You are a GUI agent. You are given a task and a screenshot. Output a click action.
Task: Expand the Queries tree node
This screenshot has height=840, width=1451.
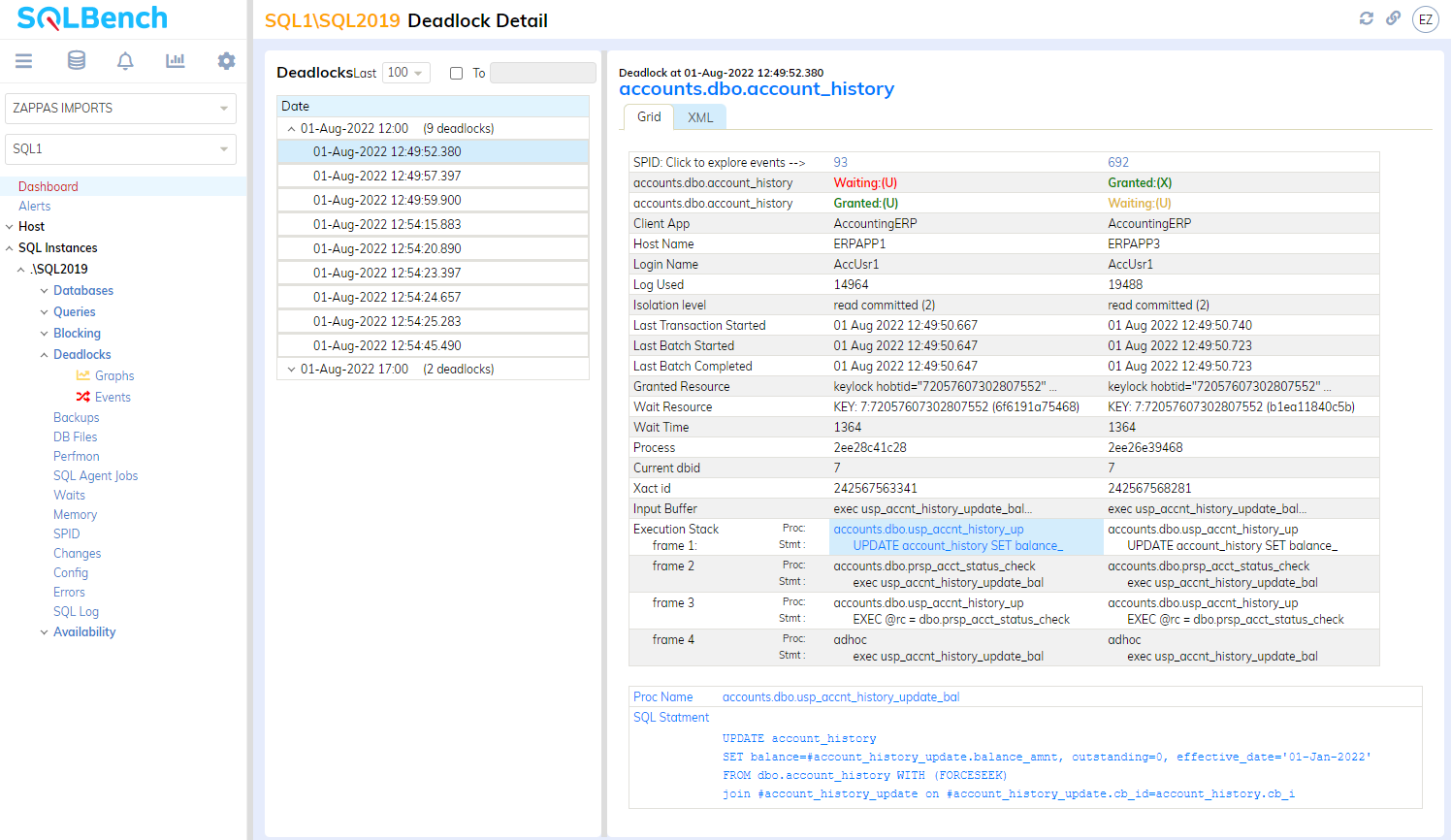pos(44,312)
